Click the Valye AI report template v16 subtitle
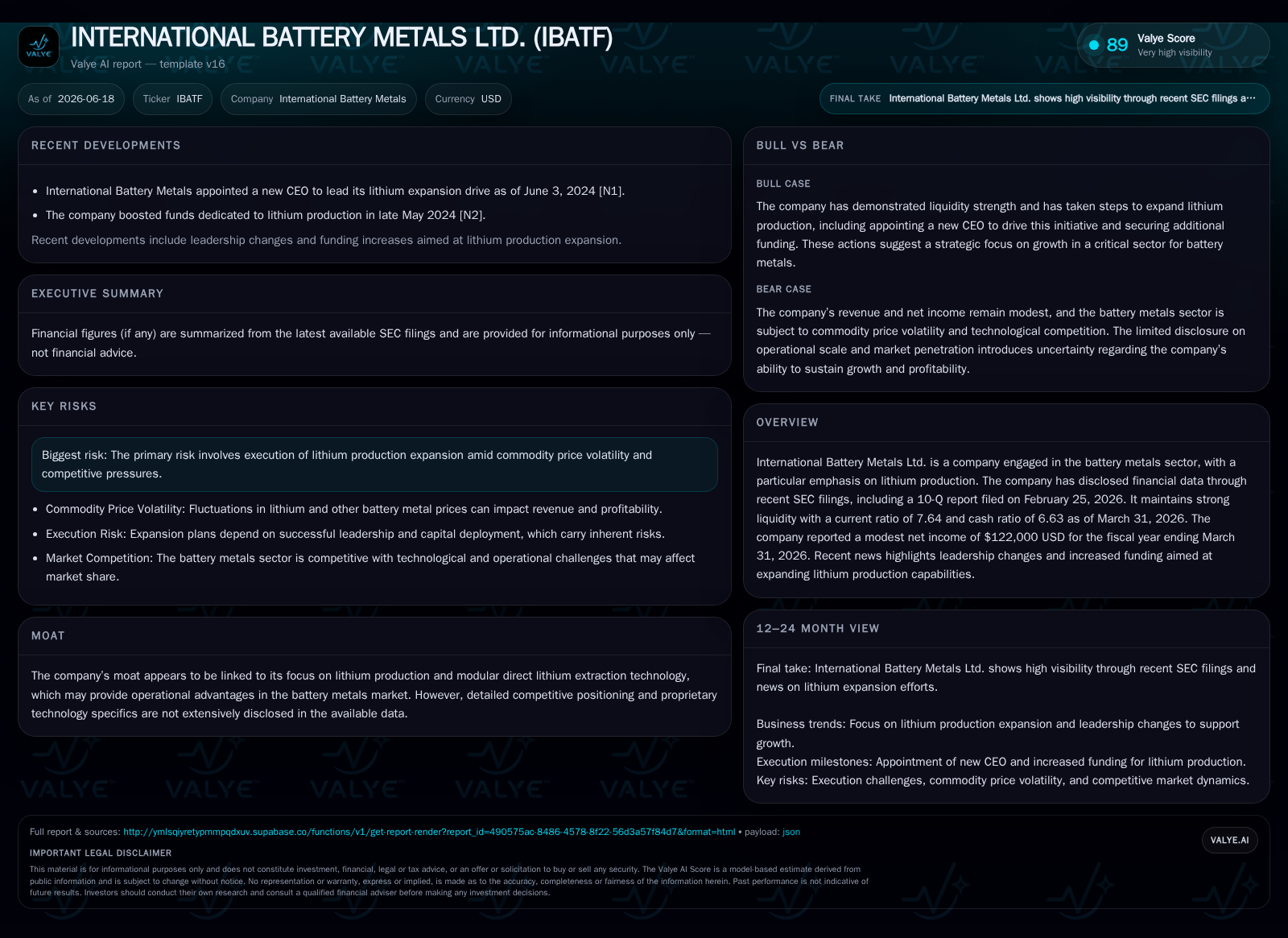Image resolution: width=1288 pixels, height=938 pixels. tap(148, 64)
